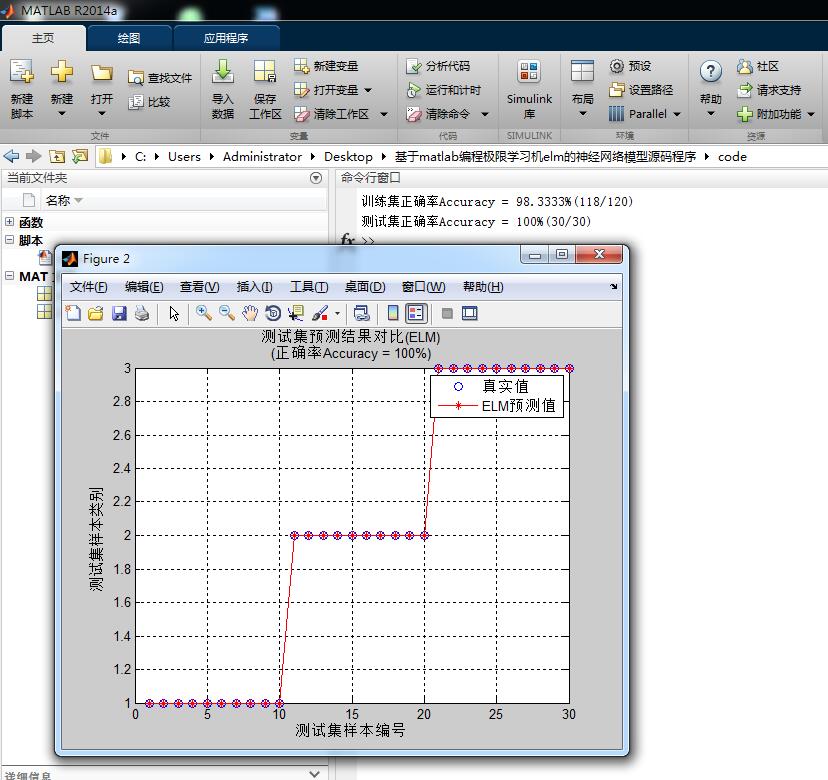Click Set Path (设置路径)
This screenshot has width=828, height=780.
[x=641, y=90]
